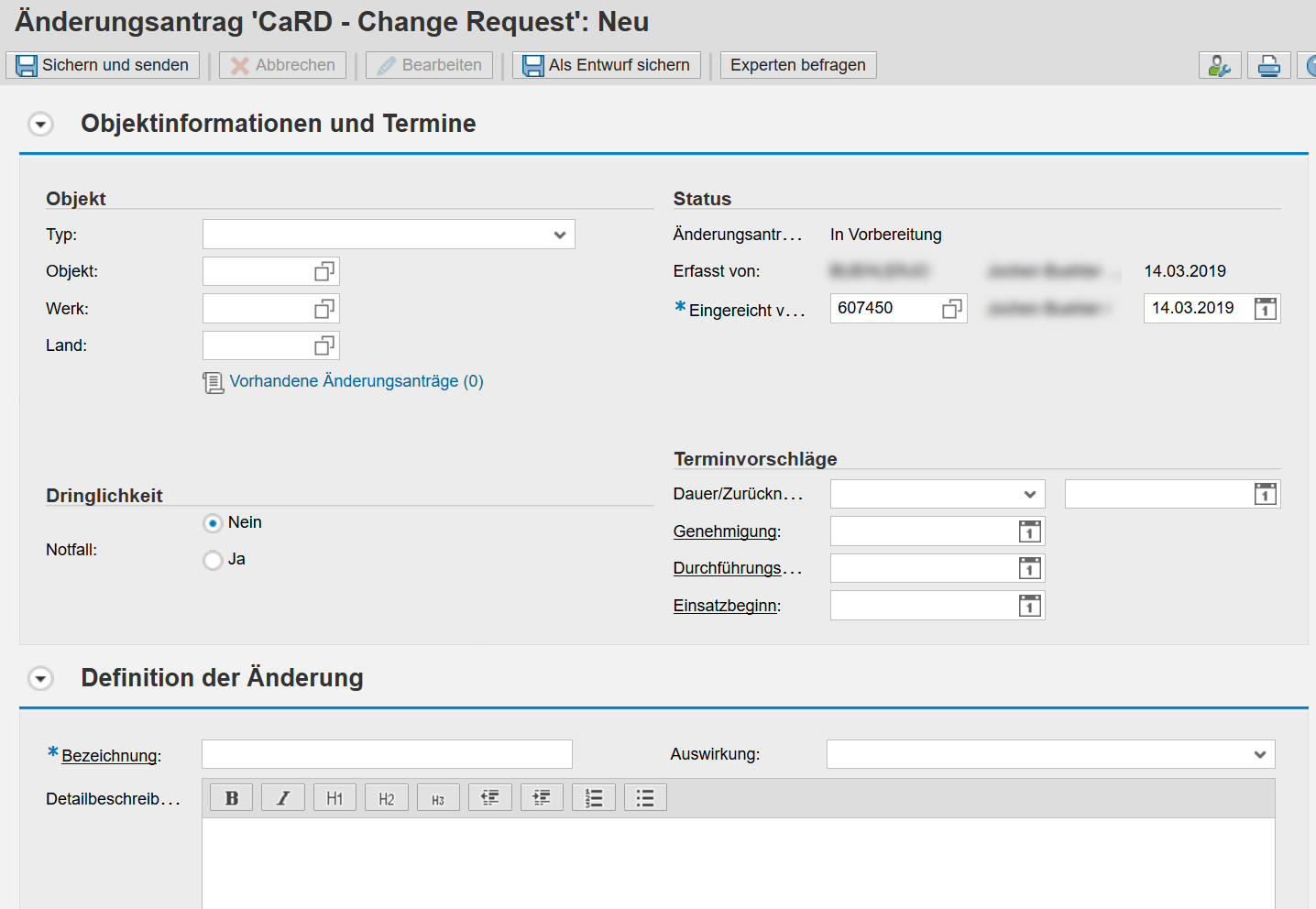Image resolution: width=1316 pixels, height=909 pixels.
Task: Insert a bulleted list
Action: [645, 798]
